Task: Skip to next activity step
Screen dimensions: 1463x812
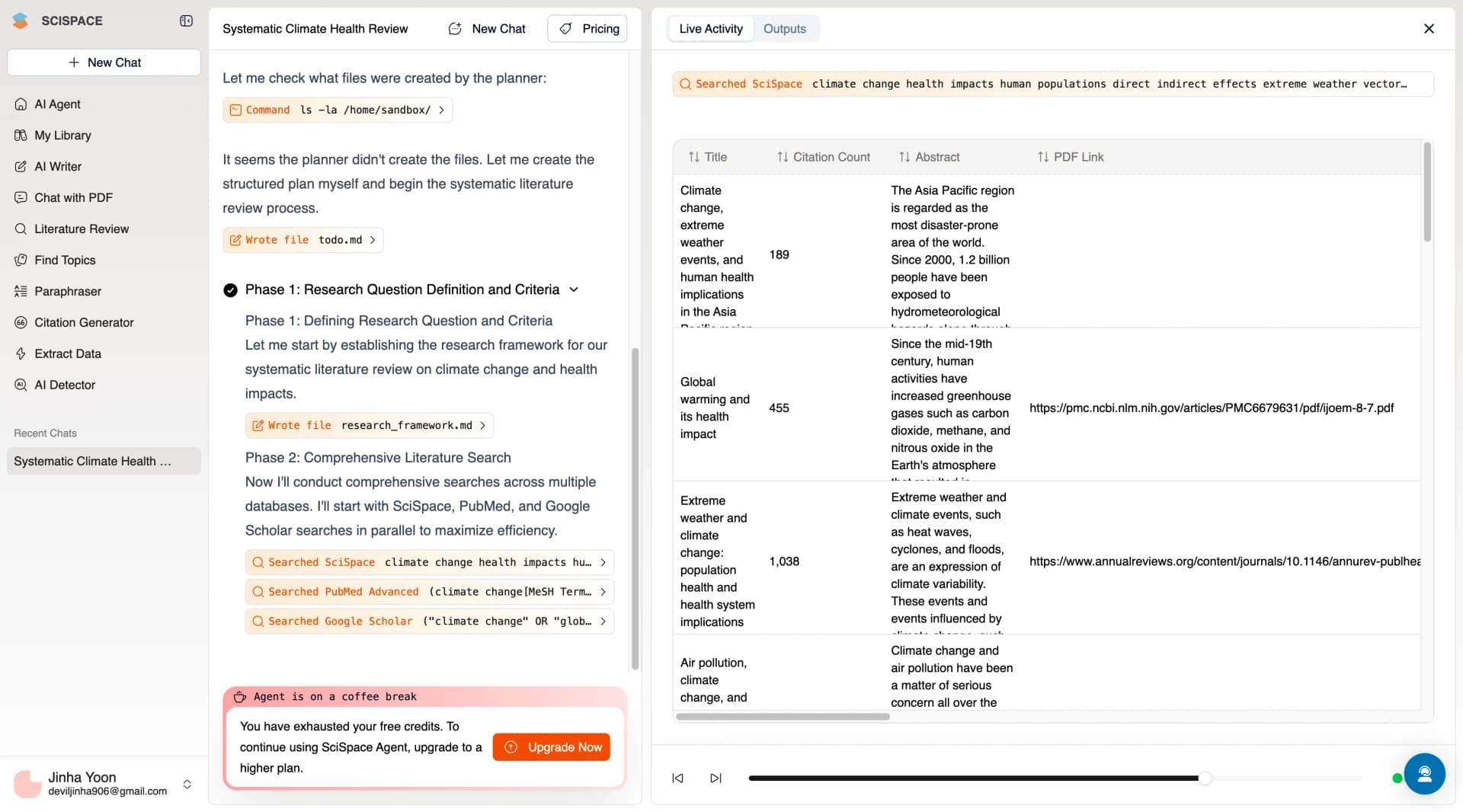Action: (x=715, y=778)
